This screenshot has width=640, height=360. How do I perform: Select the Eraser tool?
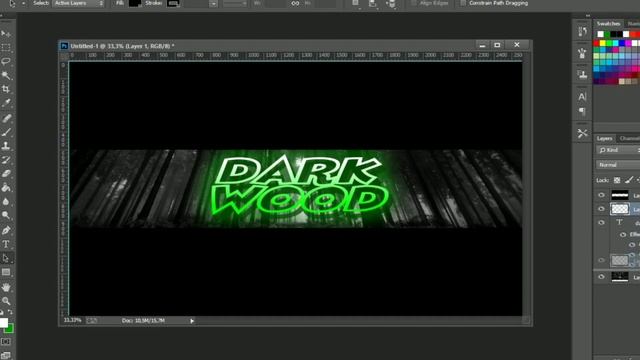6,173
